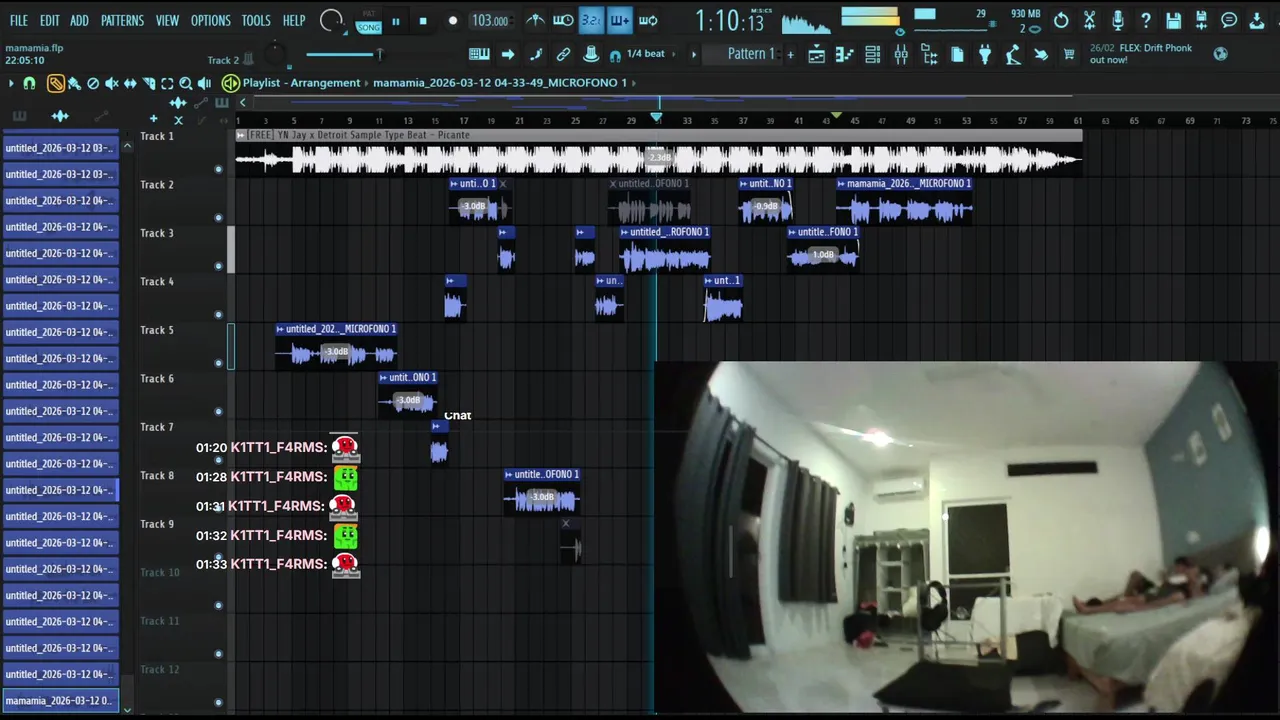Image resolution: width=1280 pixels, height=720 pixels.
Task: Toggle wait for input before recording
Action: [563, 21]
